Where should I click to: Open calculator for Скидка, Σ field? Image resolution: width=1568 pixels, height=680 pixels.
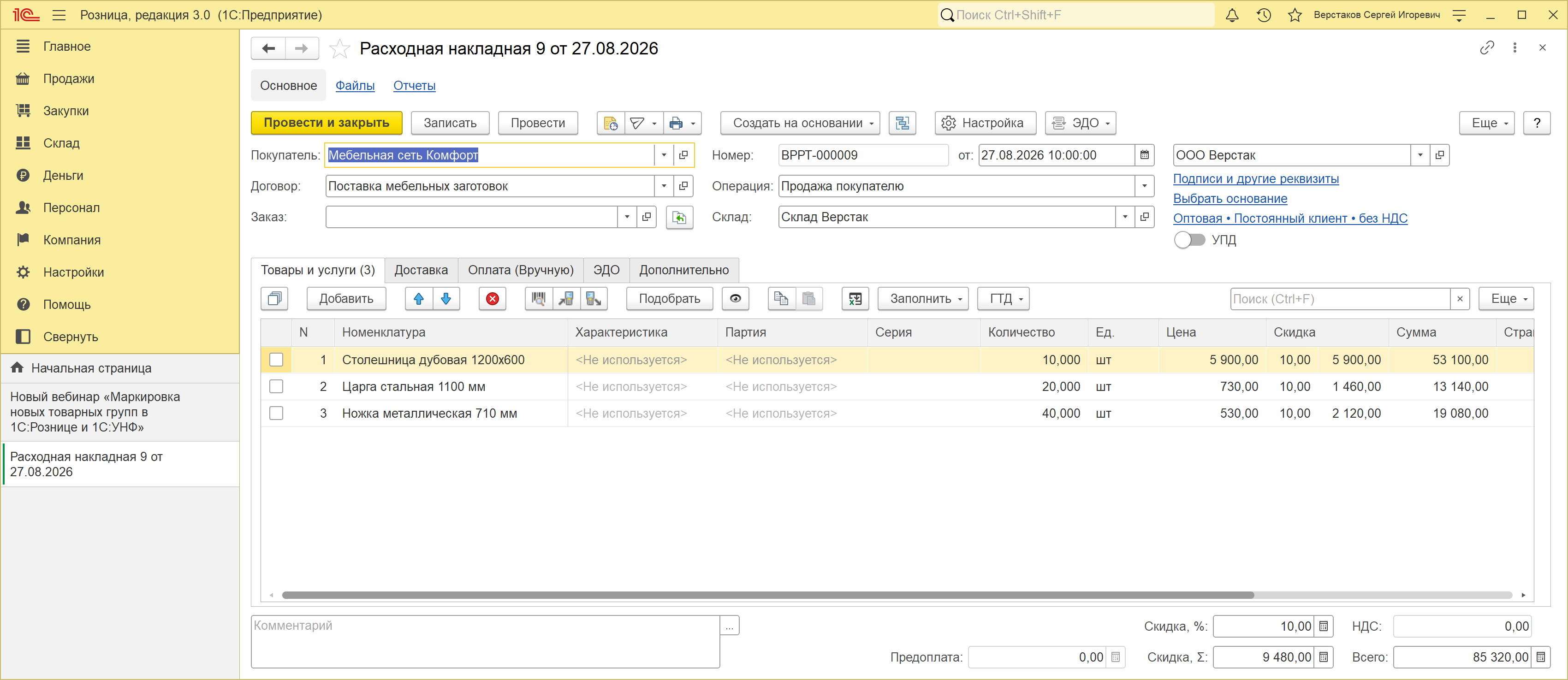click(x=1323, y=657)
